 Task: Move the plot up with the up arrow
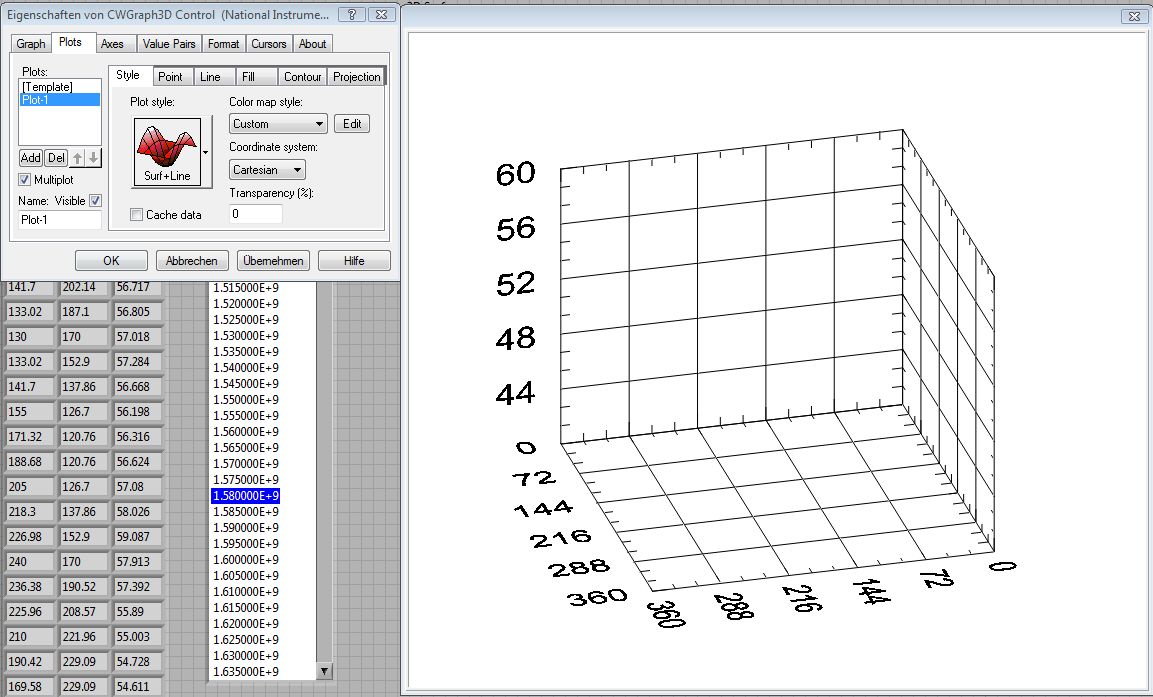(77, 158)
